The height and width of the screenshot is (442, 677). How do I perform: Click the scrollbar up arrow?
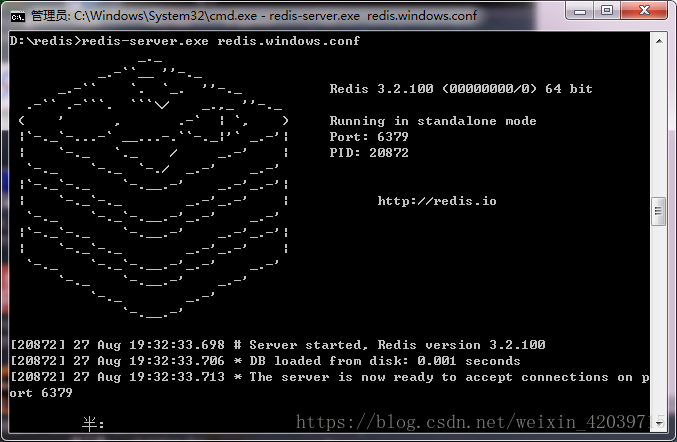659,41
